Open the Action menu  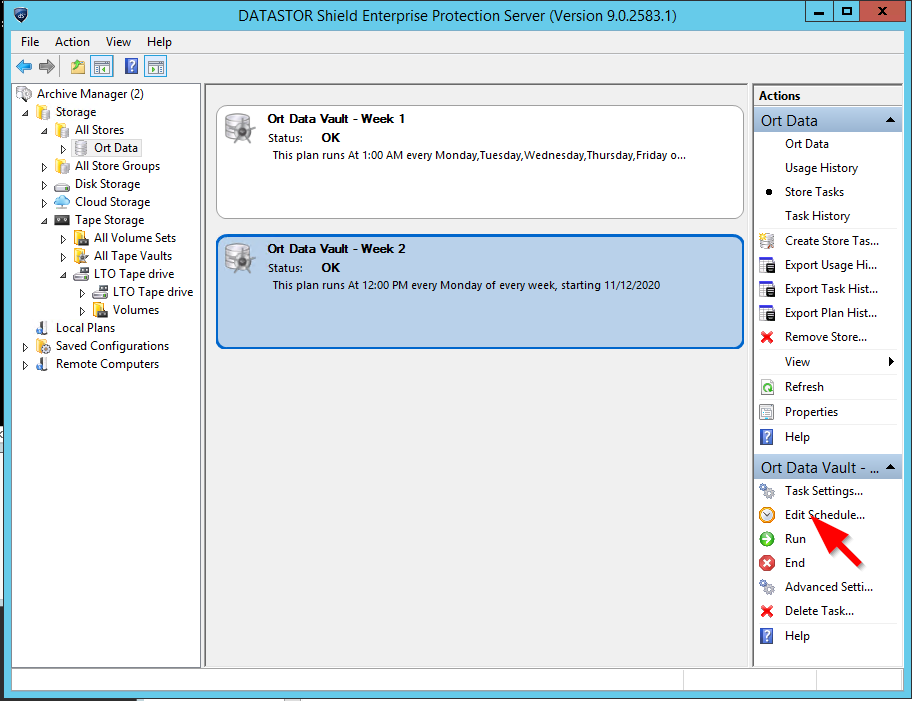click(x=72, y=42)
